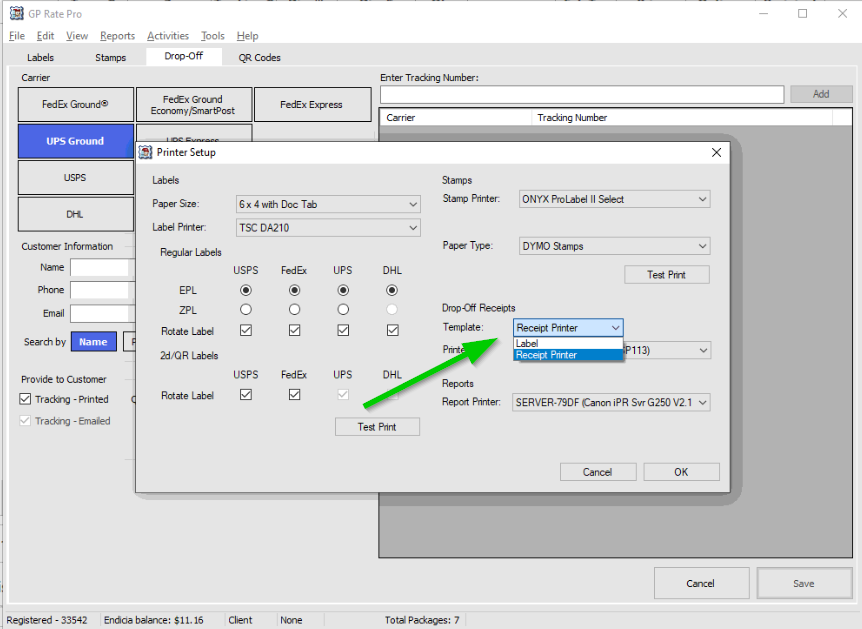This screenshot has width=862, height=629.
Task: Select EPL for FedEx regular labels
Action: (x=295, y=290)
